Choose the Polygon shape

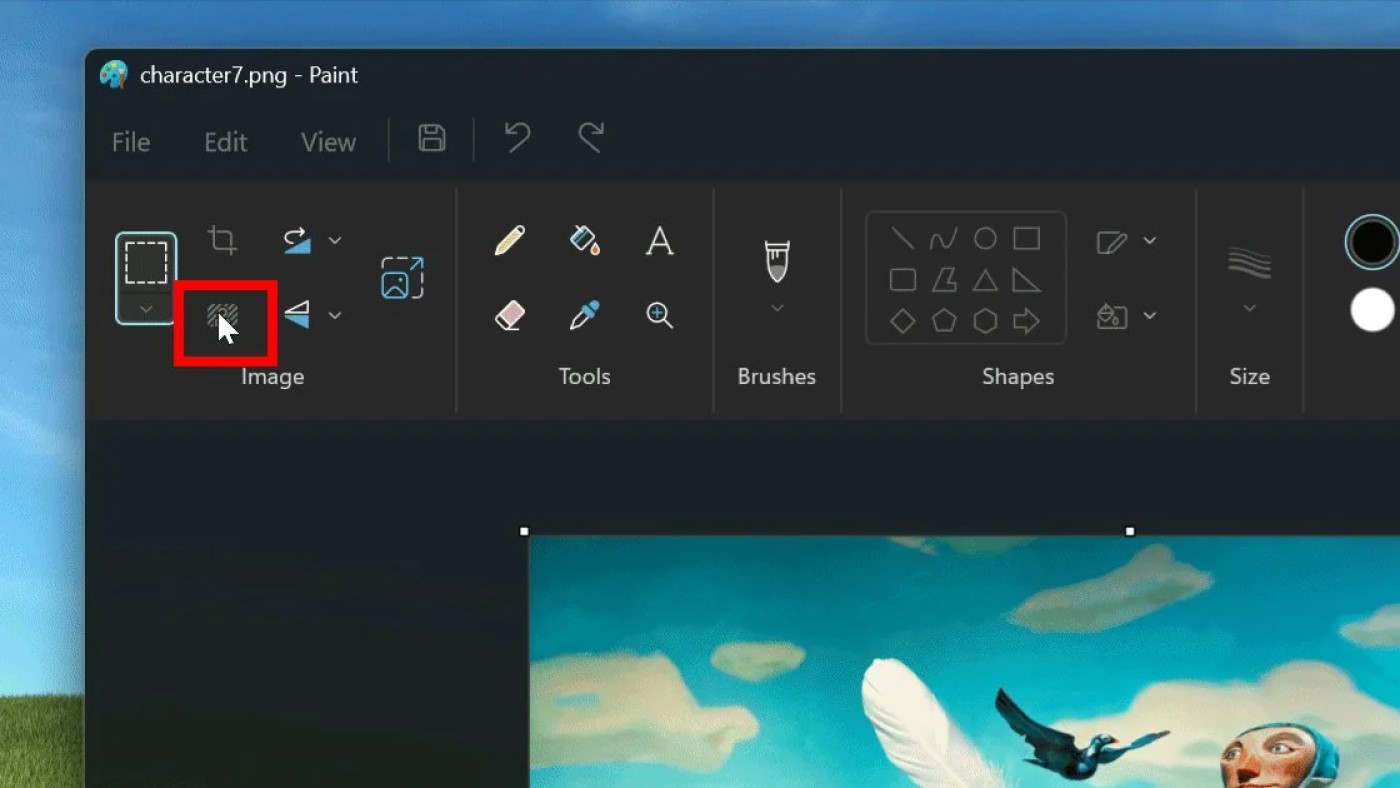(943, 280)
